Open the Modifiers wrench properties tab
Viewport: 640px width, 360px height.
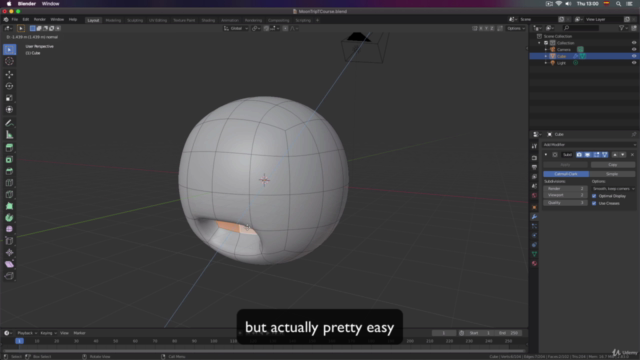[534, 217]
